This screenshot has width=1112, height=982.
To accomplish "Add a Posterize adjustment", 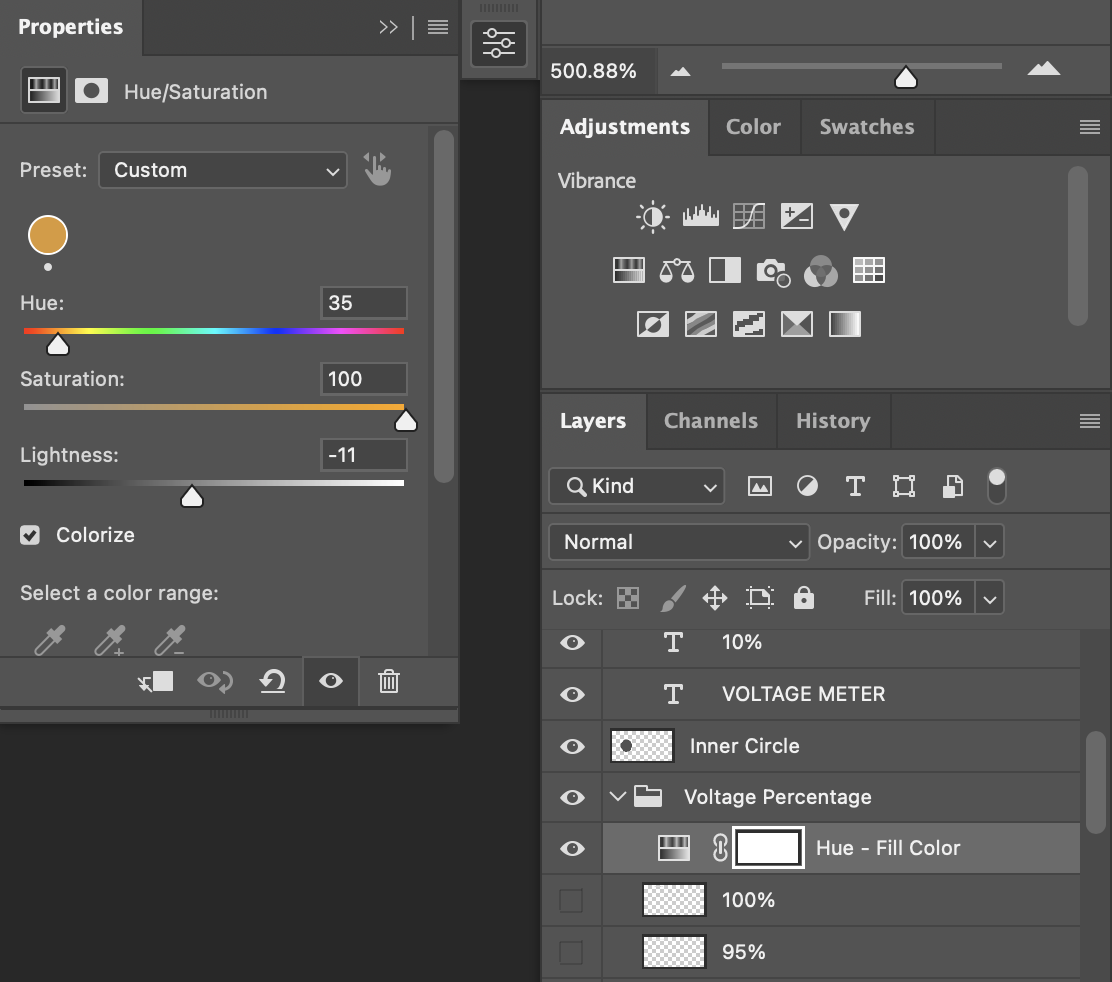I will tap(701, 324).
